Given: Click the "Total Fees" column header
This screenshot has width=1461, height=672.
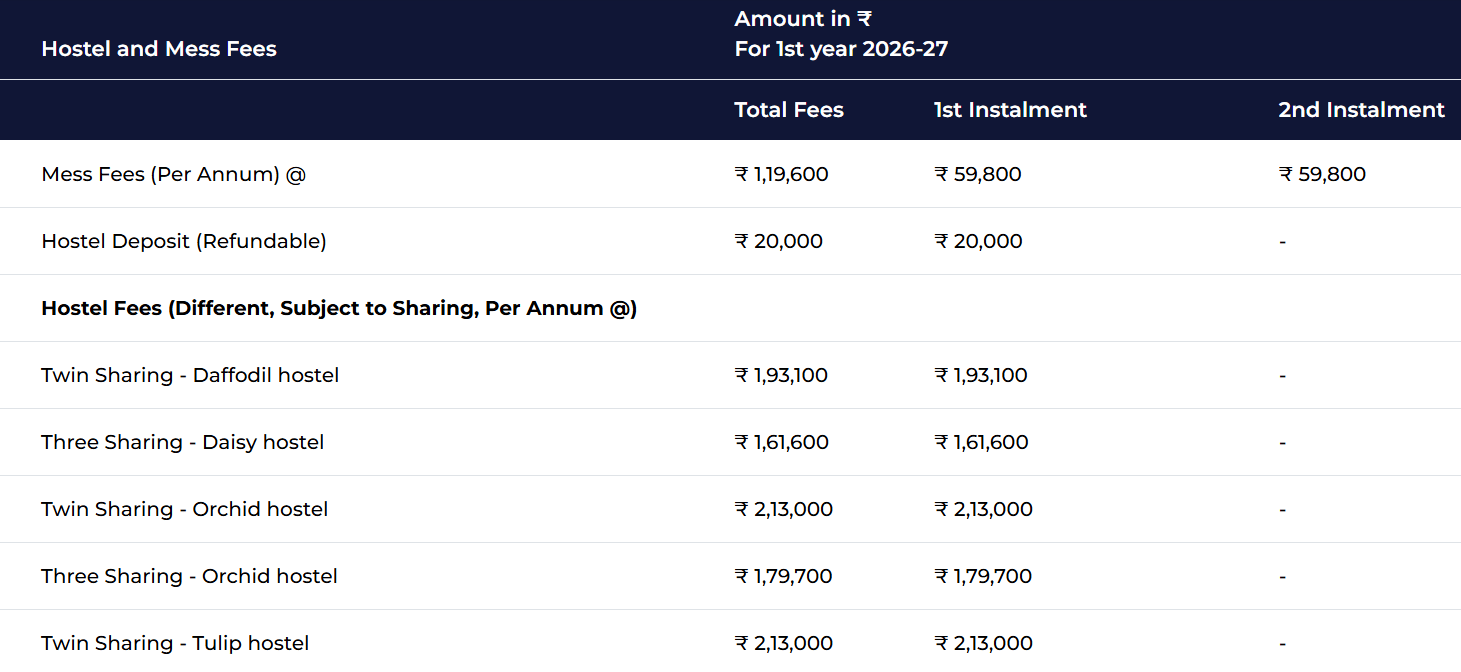Looking at the screenshot, I should [789, 110].
